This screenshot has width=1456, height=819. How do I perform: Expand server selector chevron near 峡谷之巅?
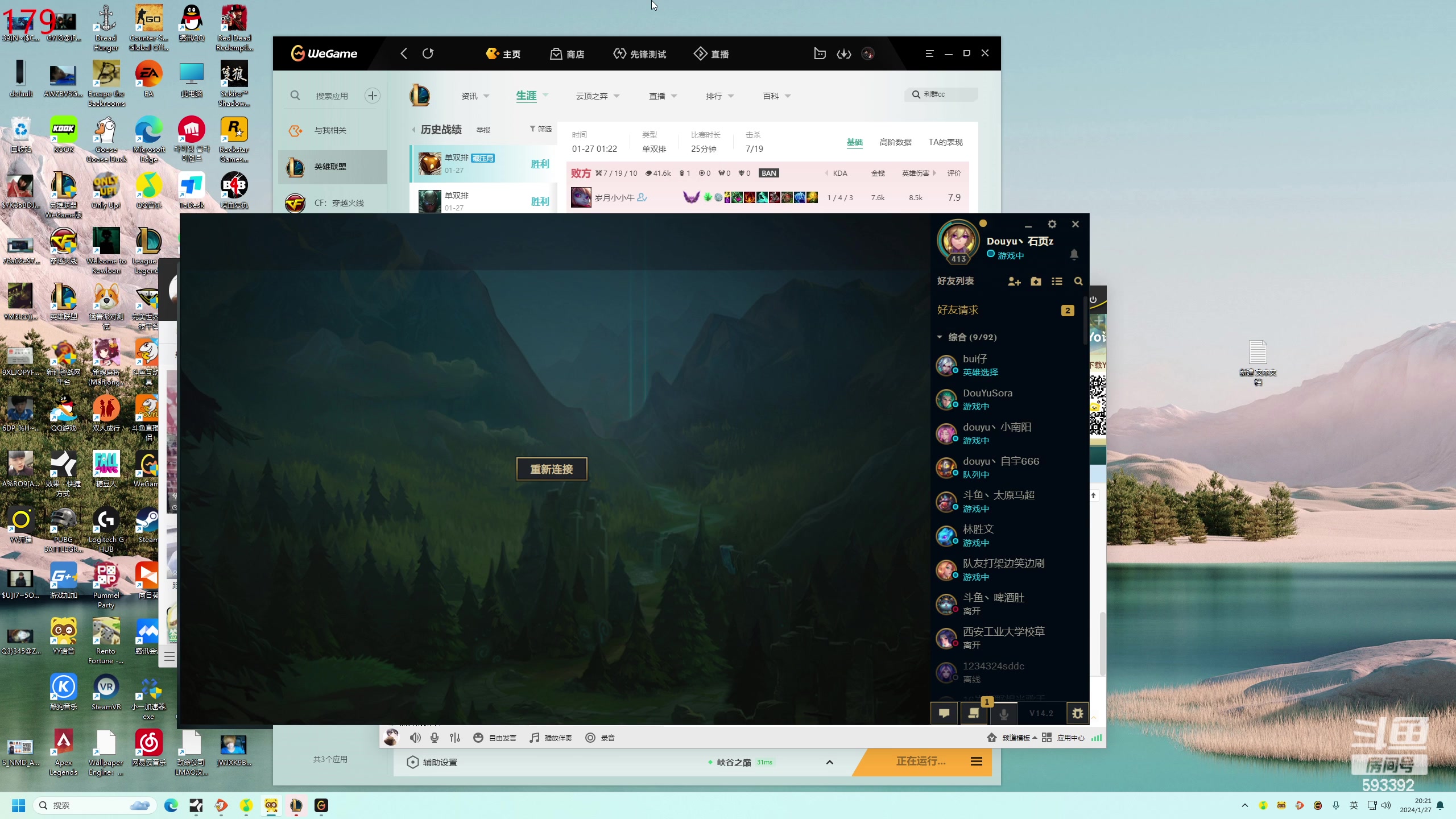(830, 762)
